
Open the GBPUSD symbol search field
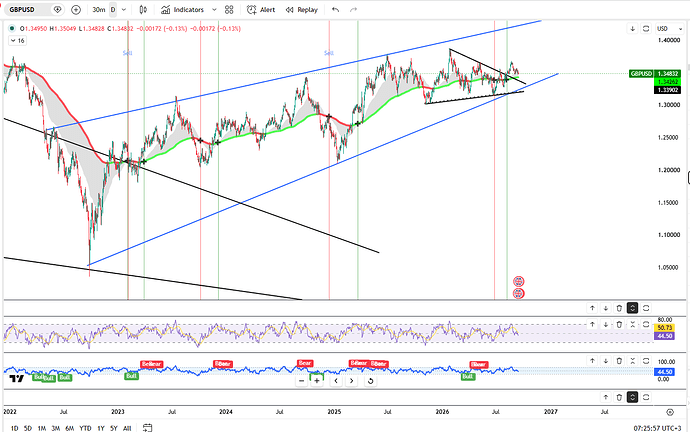pos(28,9)
